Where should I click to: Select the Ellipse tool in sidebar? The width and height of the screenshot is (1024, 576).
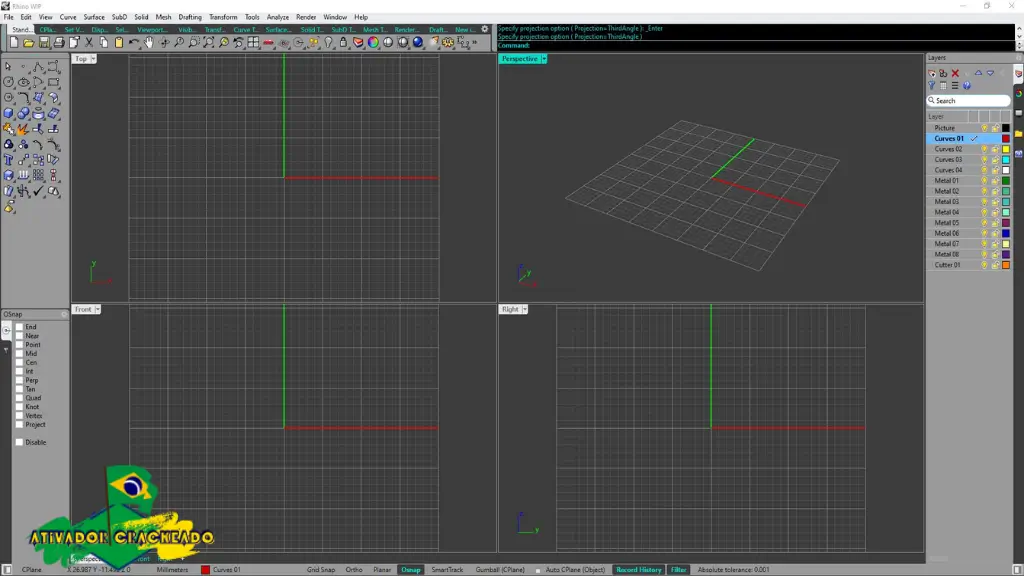pos(24,82)
